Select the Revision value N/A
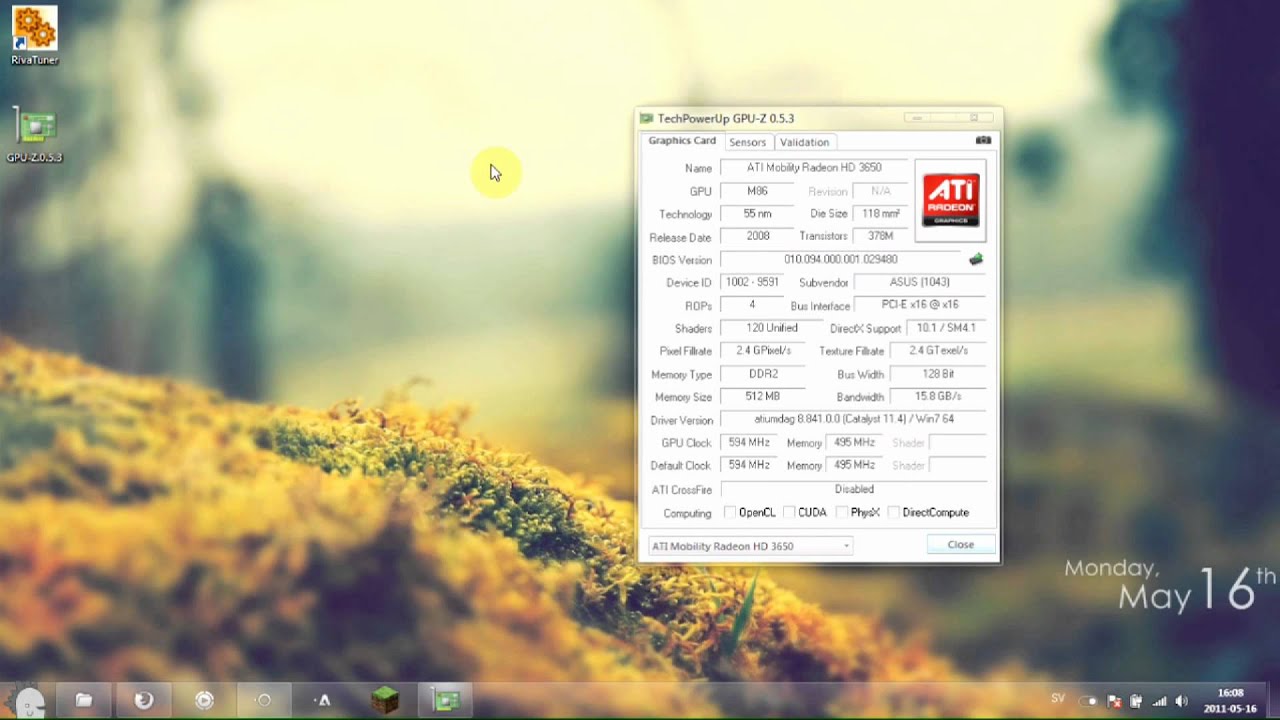 pos(881,191)
